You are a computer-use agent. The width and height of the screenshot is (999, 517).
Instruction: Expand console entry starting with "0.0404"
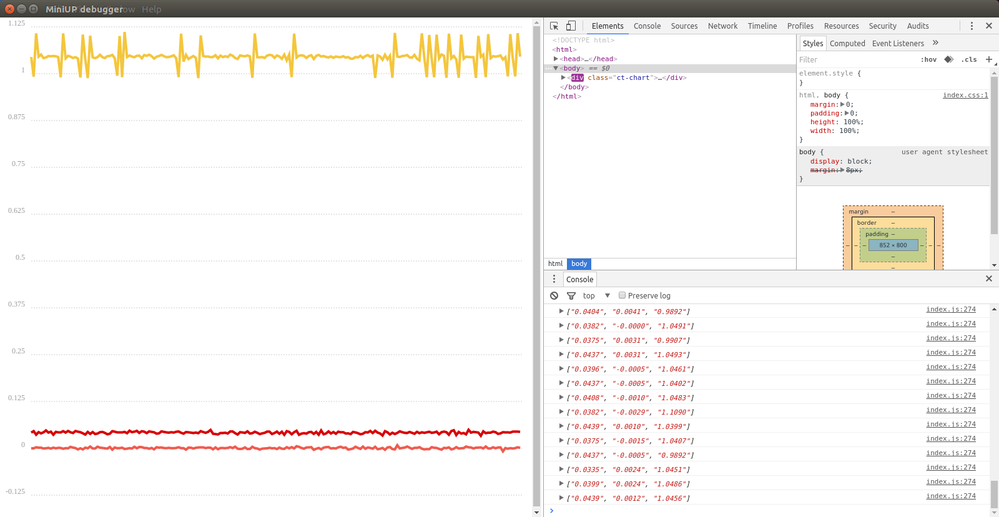[x=561, y=311]
